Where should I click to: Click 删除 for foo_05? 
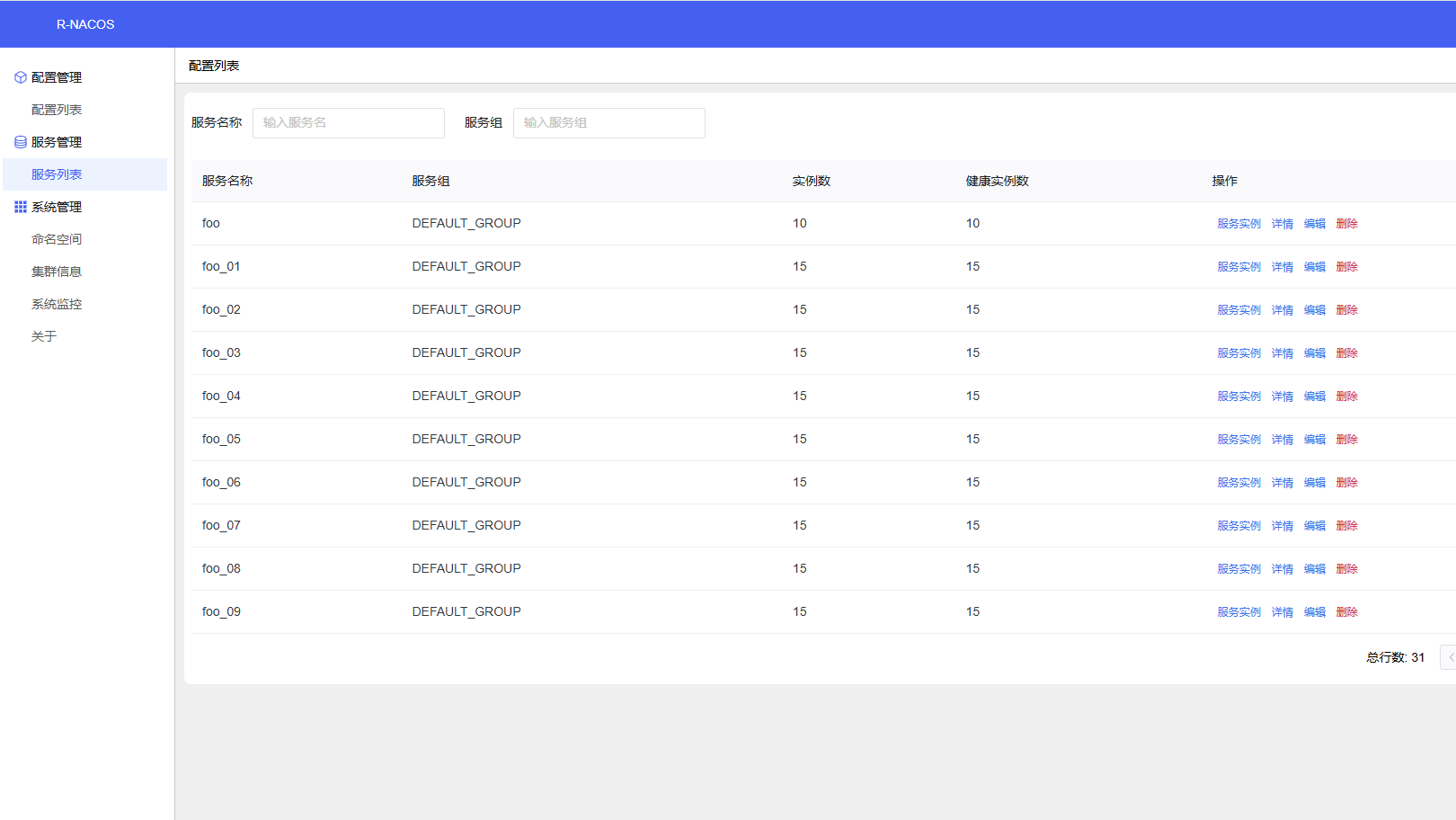tap(1347, 440)
